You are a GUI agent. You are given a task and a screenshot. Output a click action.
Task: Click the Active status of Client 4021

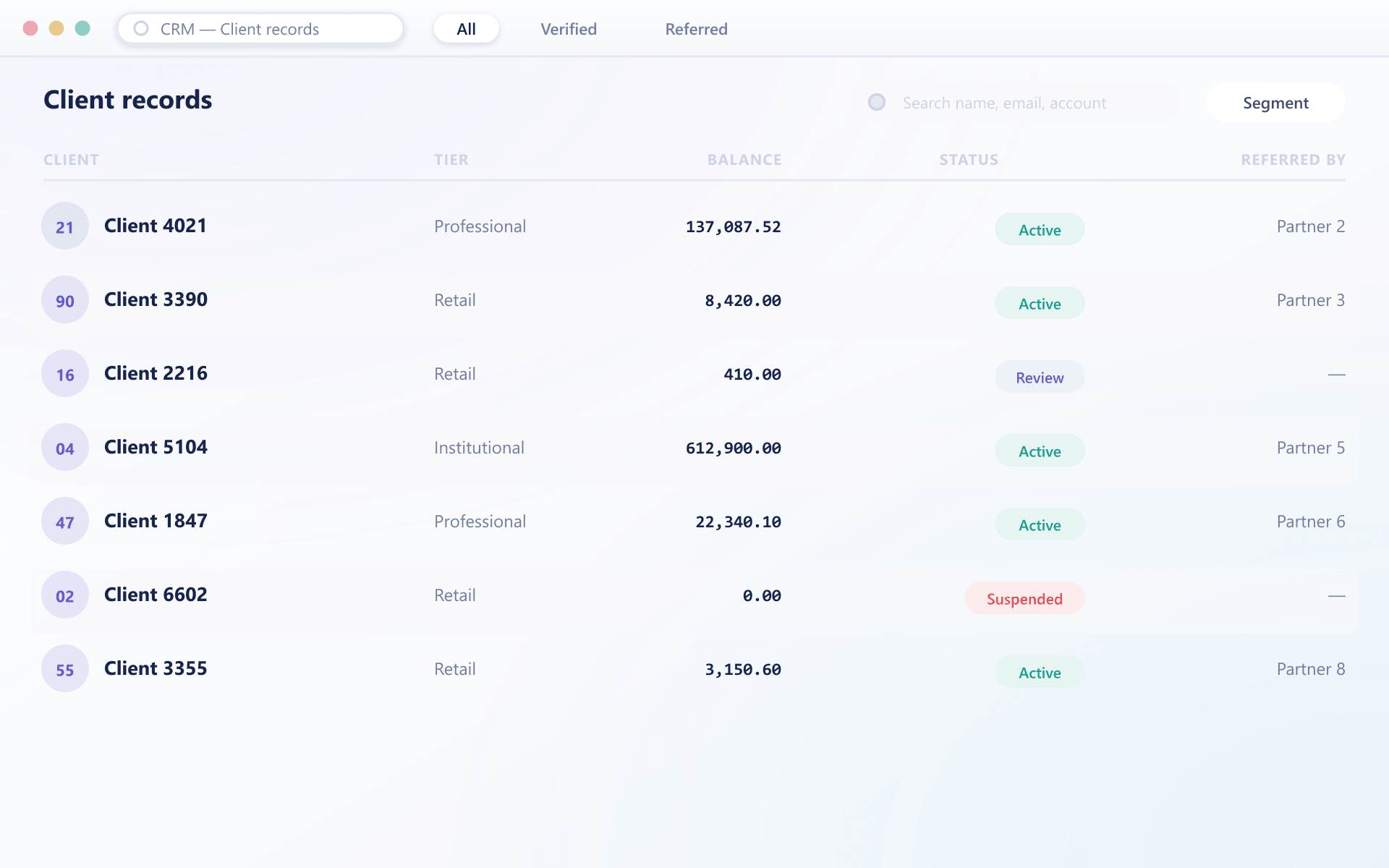pos(1040,230)
